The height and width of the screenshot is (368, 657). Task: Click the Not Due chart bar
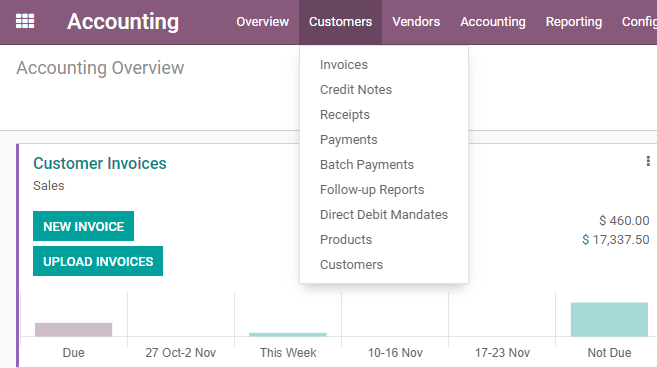coord(609,319)
